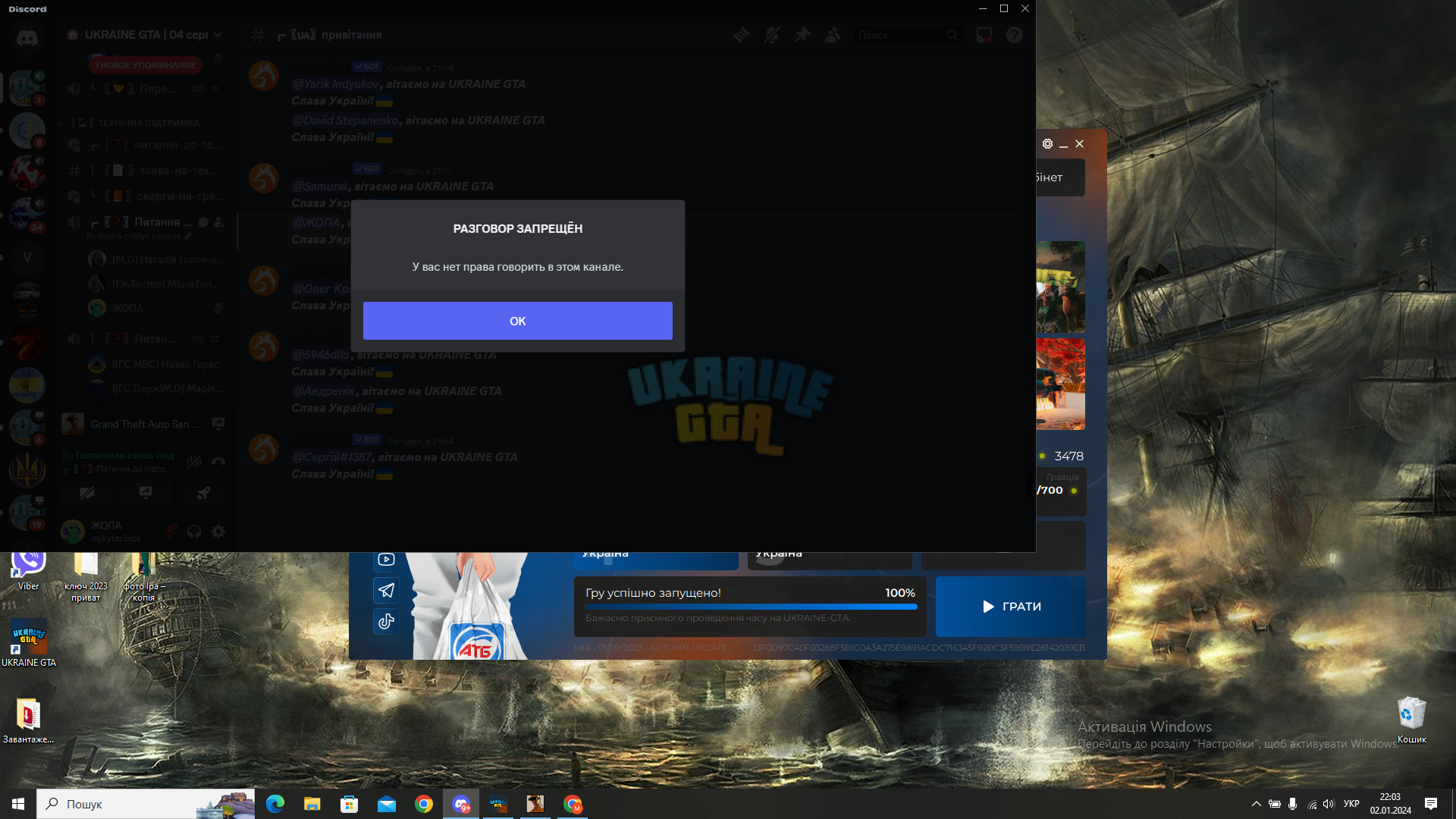Toggle channel notification bell in Discord header
Viewport: 1456px width, 819px height.
coord(772,35)
